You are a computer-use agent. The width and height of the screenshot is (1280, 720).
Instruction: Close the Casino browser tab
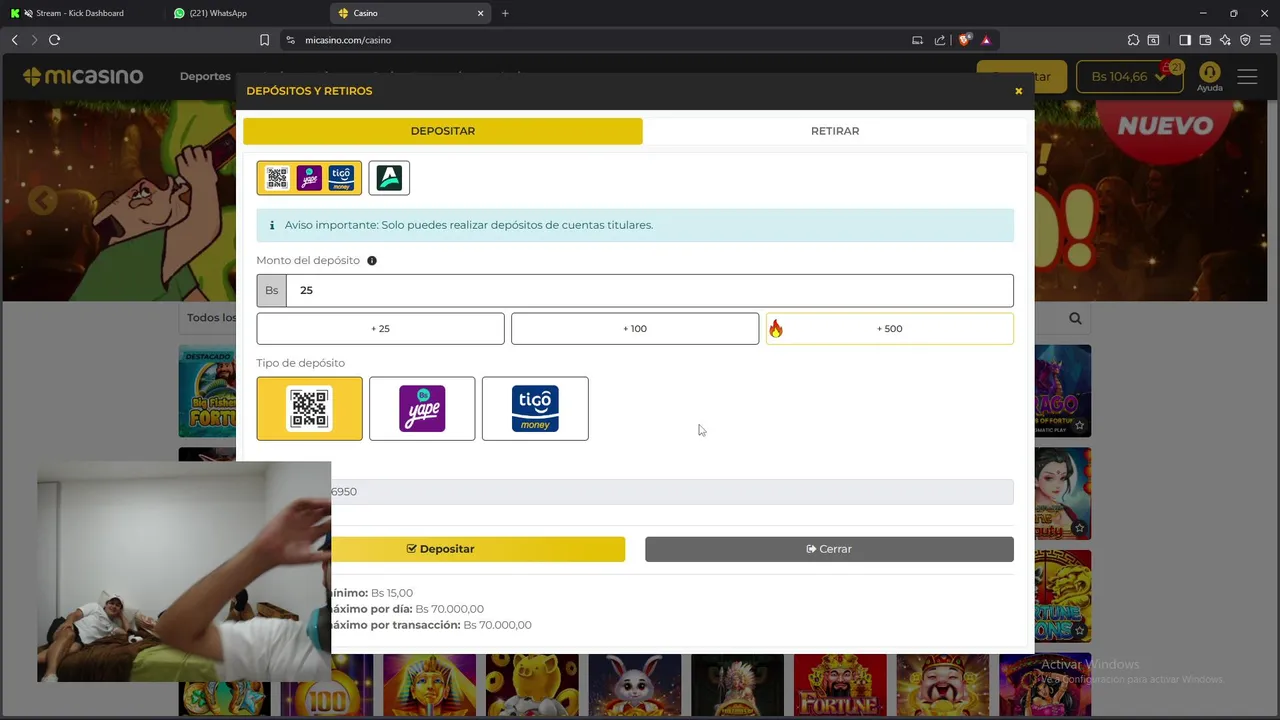(480, 13)
